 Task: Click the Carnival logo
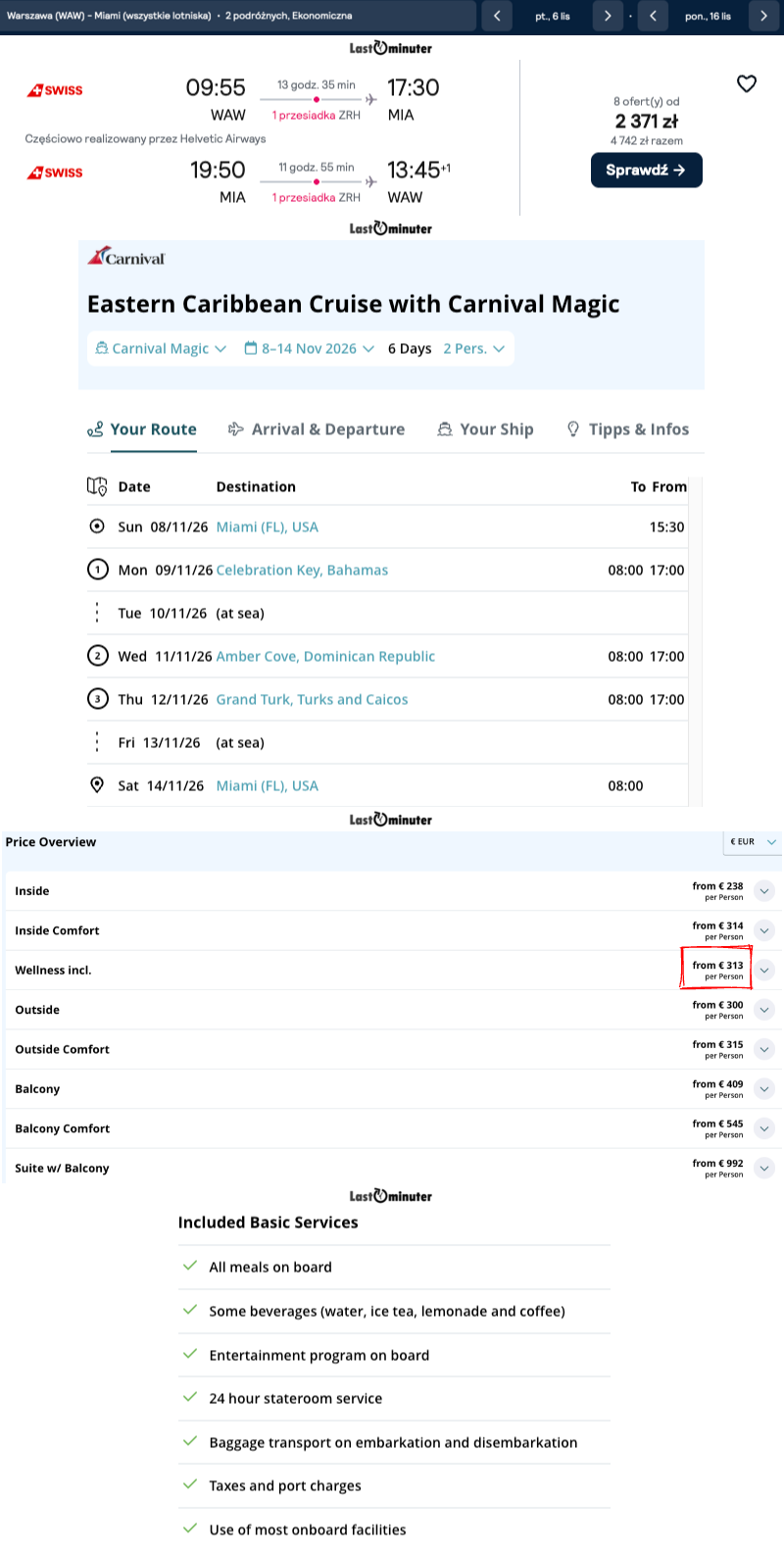point(127,257)
